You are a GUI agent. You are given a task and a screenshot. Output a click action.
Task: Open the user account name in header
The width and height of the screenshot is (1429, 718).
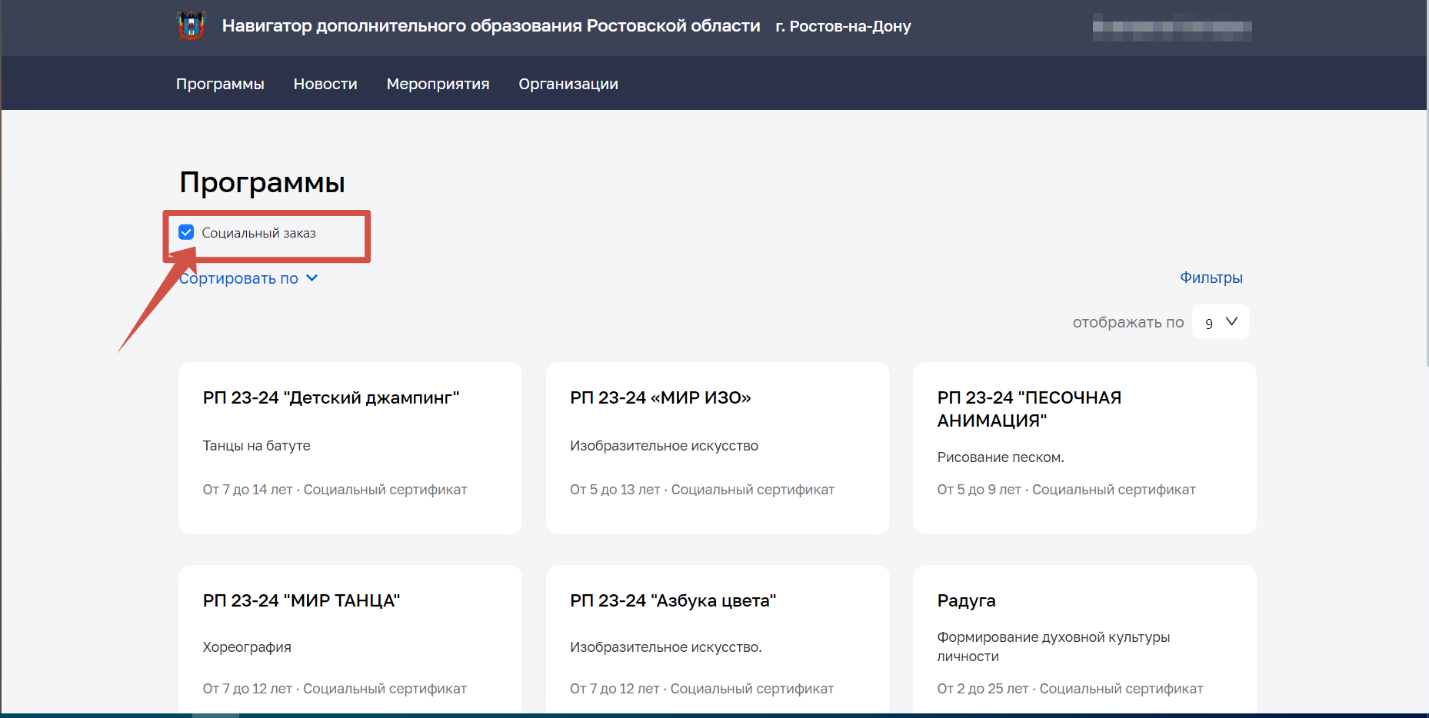click(x=1171, y=27)
